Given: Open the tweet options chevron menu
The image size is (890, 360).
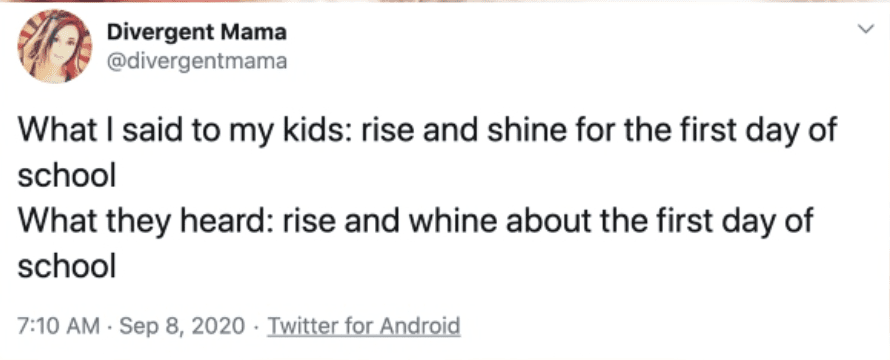Looking at the screenshot, I should click(x=866, y=30).
